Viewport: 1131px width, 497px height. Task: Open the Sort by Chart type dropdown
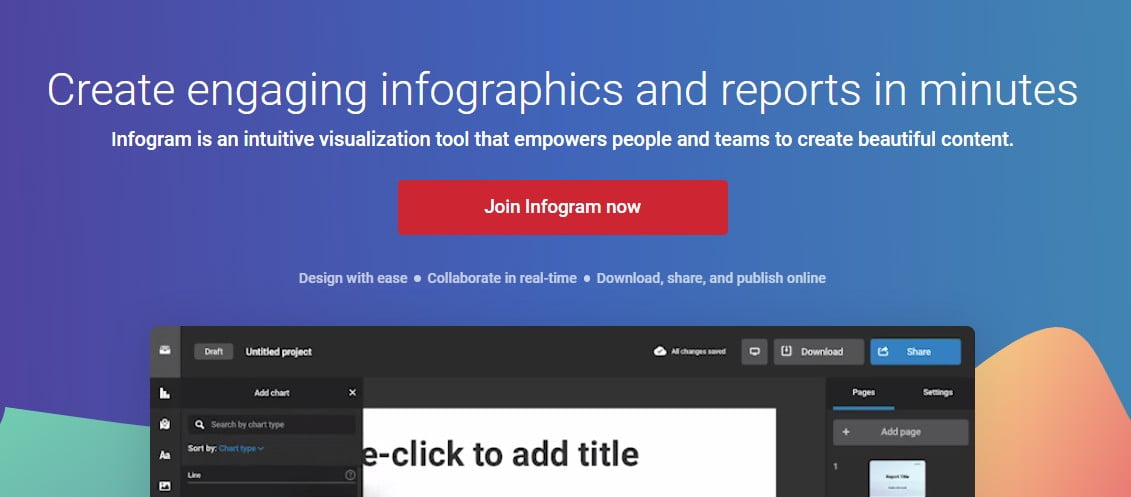[241, 449]
